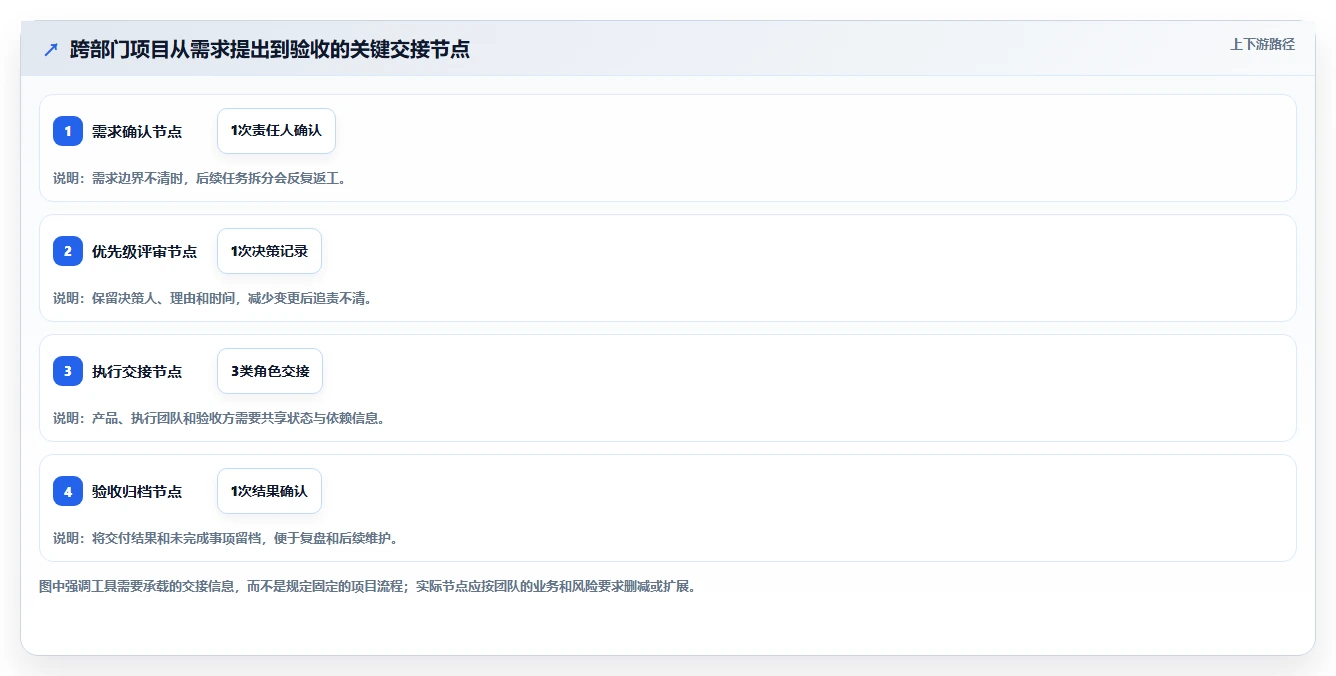
Task: Click the 1次决策记录 tag
Action: (x=269, y=251)
